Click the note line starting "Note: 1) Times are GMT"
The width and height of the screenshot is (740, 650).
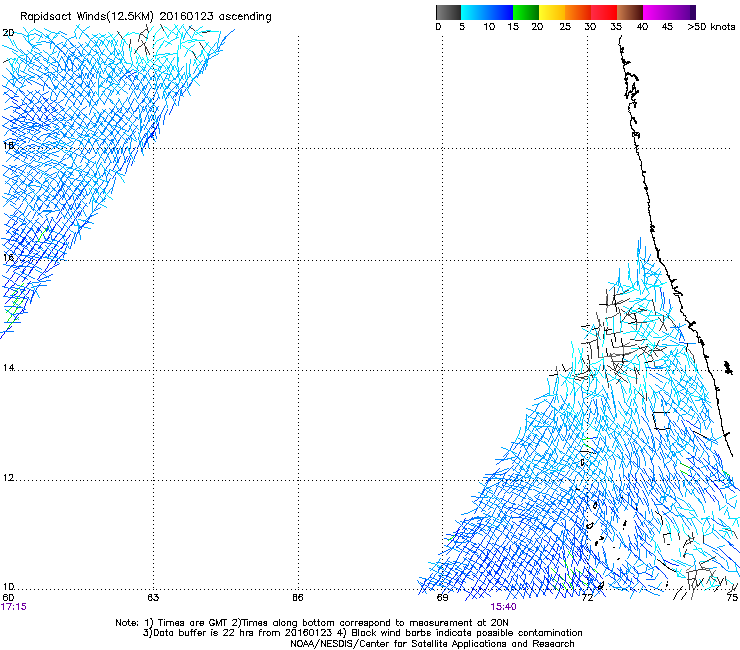point(311,623)
